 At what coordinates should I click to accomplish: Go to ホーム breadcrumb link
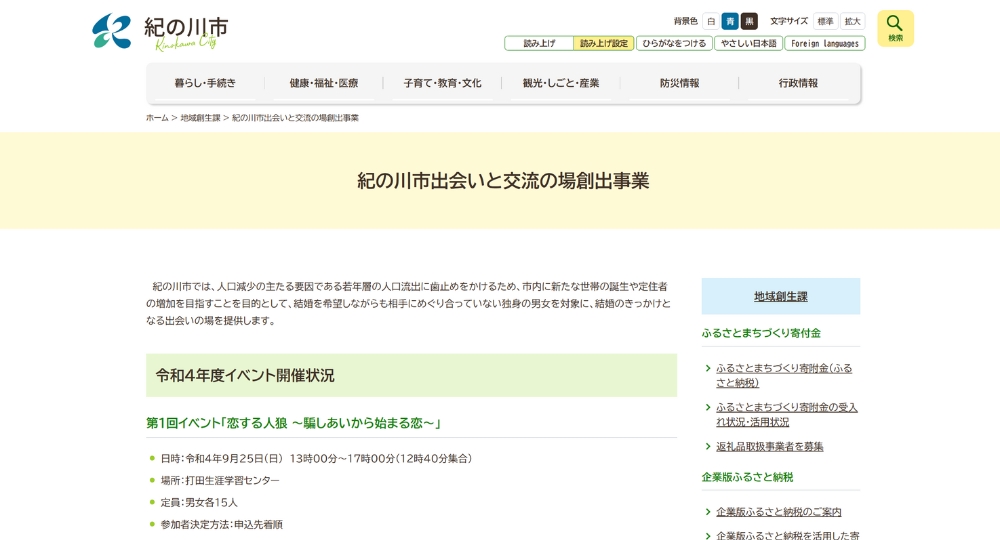[157, 118]
